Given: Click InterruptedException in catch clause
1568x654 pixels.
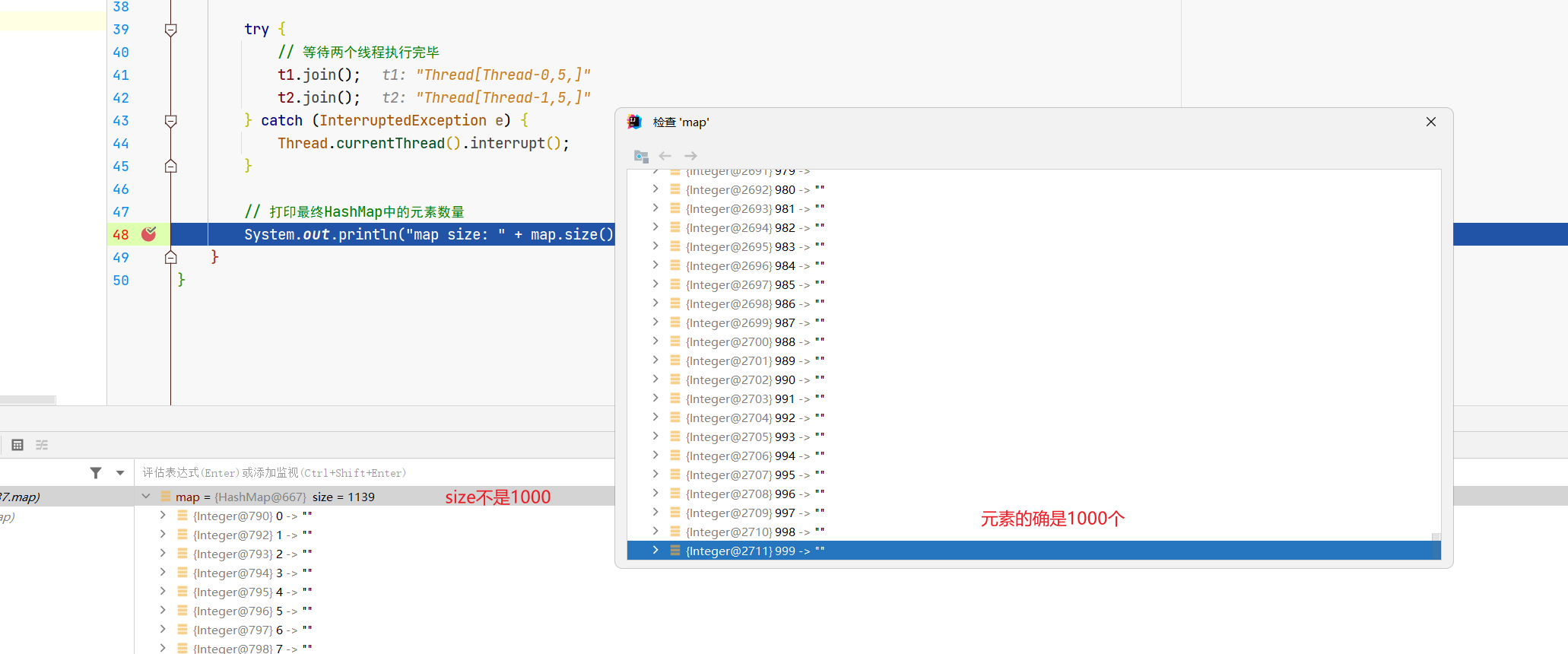Looking at the screenshot, I should (x=403, y=120).
